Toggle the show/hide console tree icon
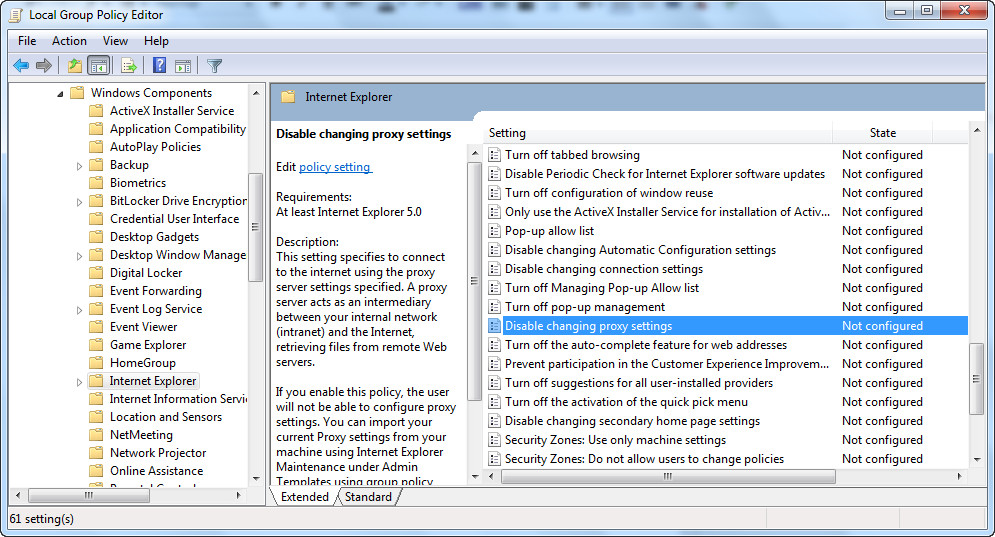This screenshot has width=995, height=537. tap(98, 65)
